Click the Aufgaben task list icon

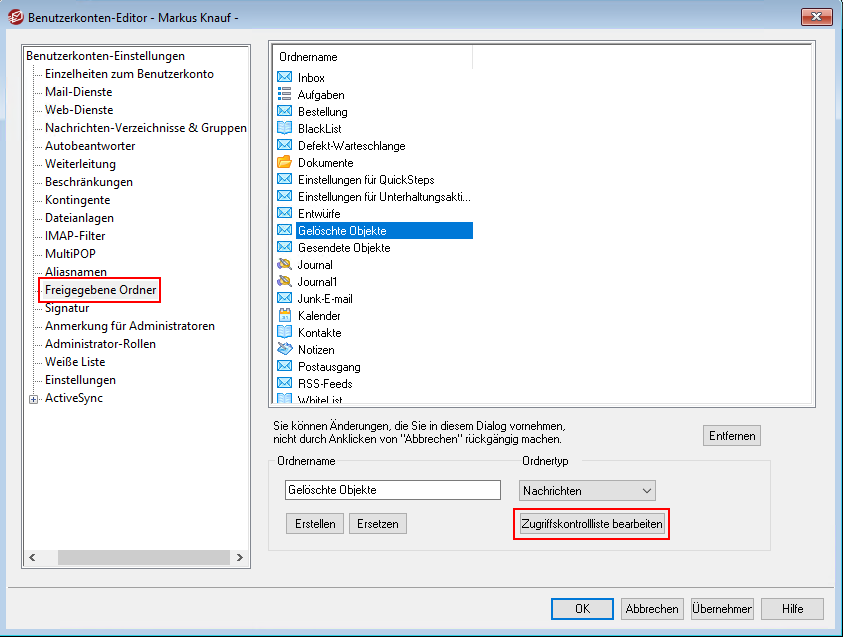click(284, 95)
